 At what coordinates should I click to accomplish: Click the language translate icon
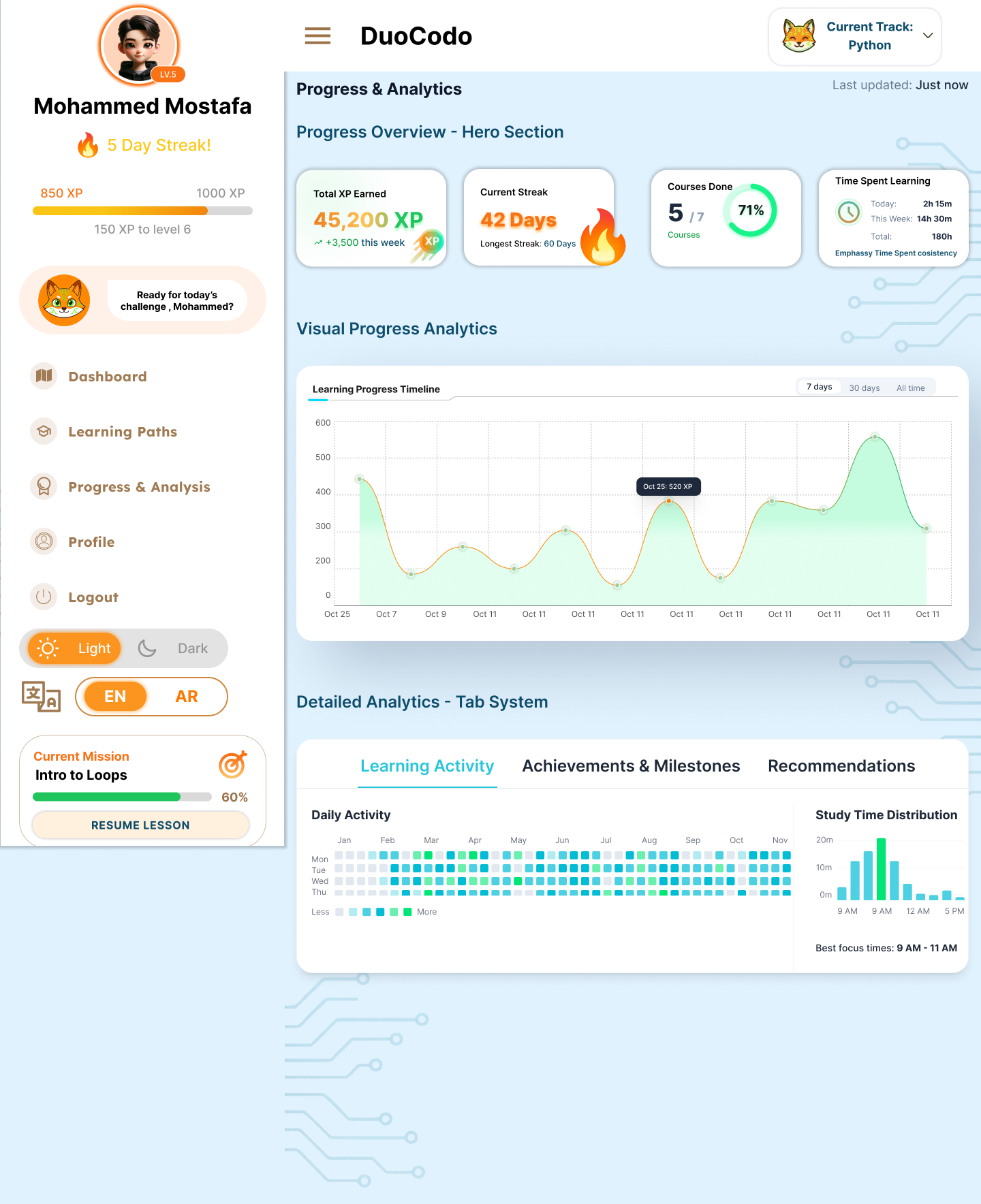[41, 697]
